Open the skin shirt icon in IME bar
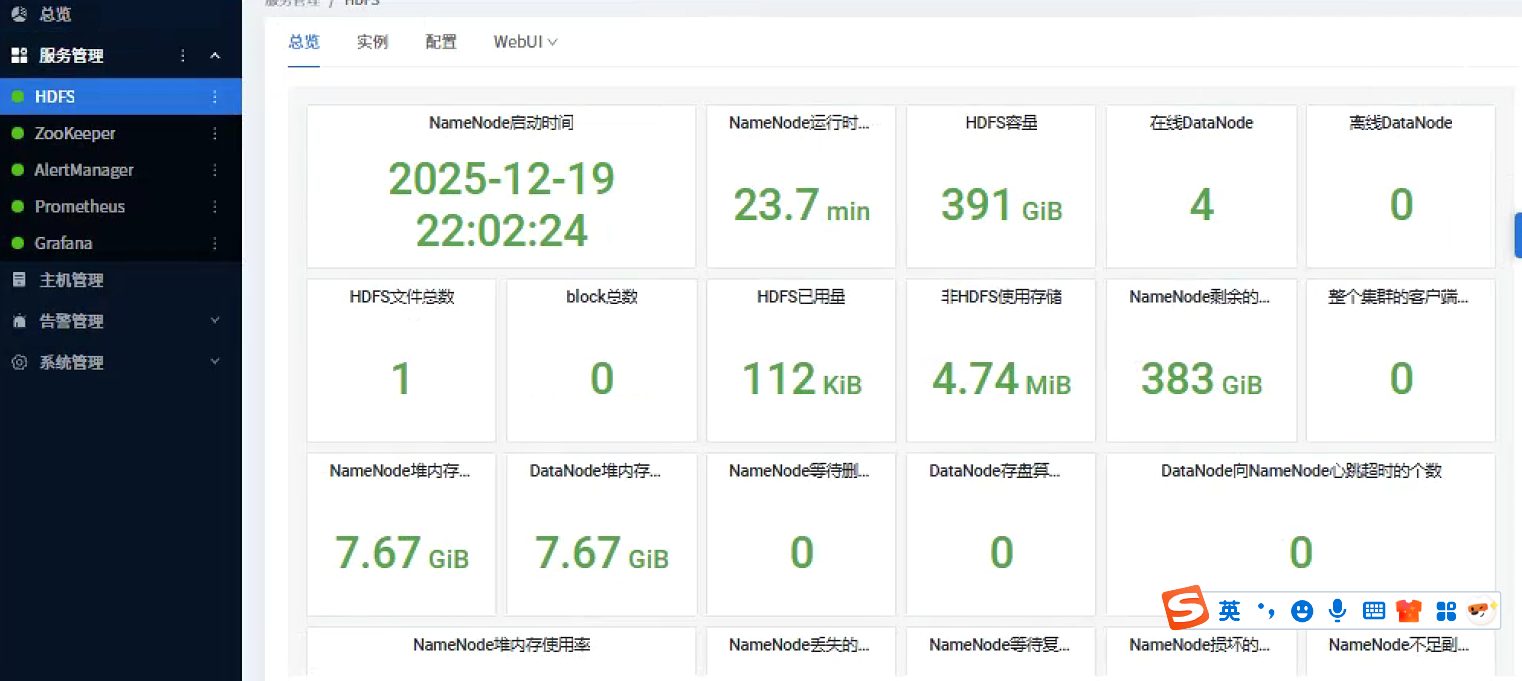Image resolution: width=1522 pixels, height=681 pixels. (x=1410, y=610)
